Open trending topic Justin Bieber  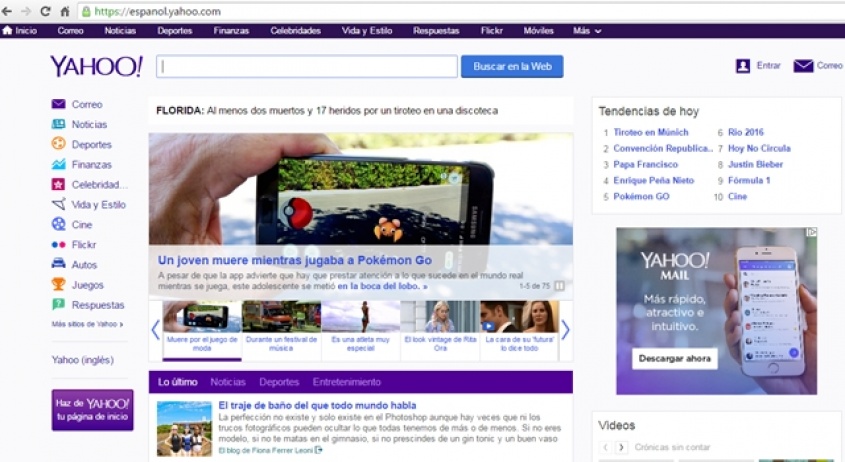pyautogui.click(x=755, y=164)
